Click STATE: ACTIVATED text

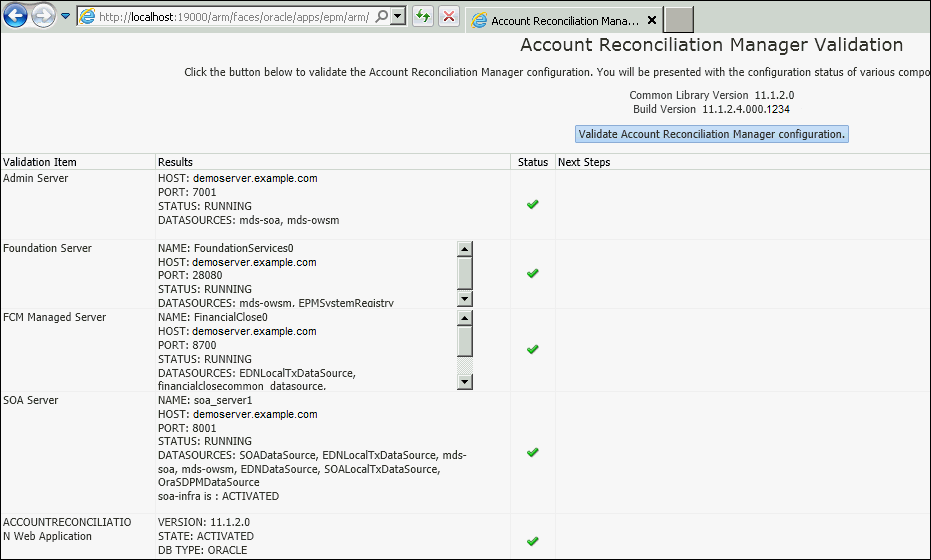coord(205,536)
